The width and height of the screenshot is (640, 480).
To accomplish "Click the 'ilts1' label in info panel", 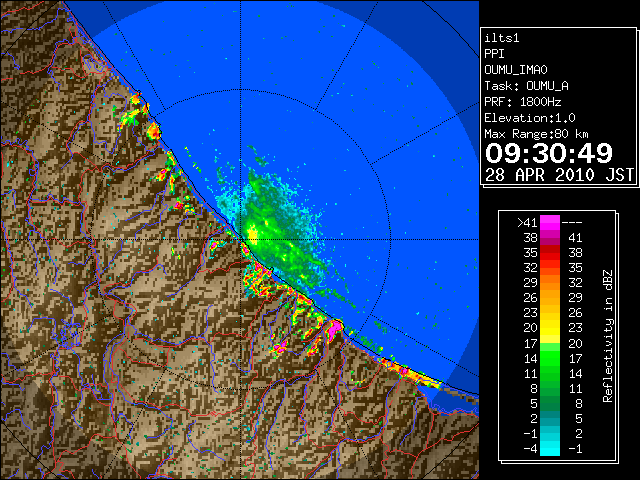I will click(502, 38).
